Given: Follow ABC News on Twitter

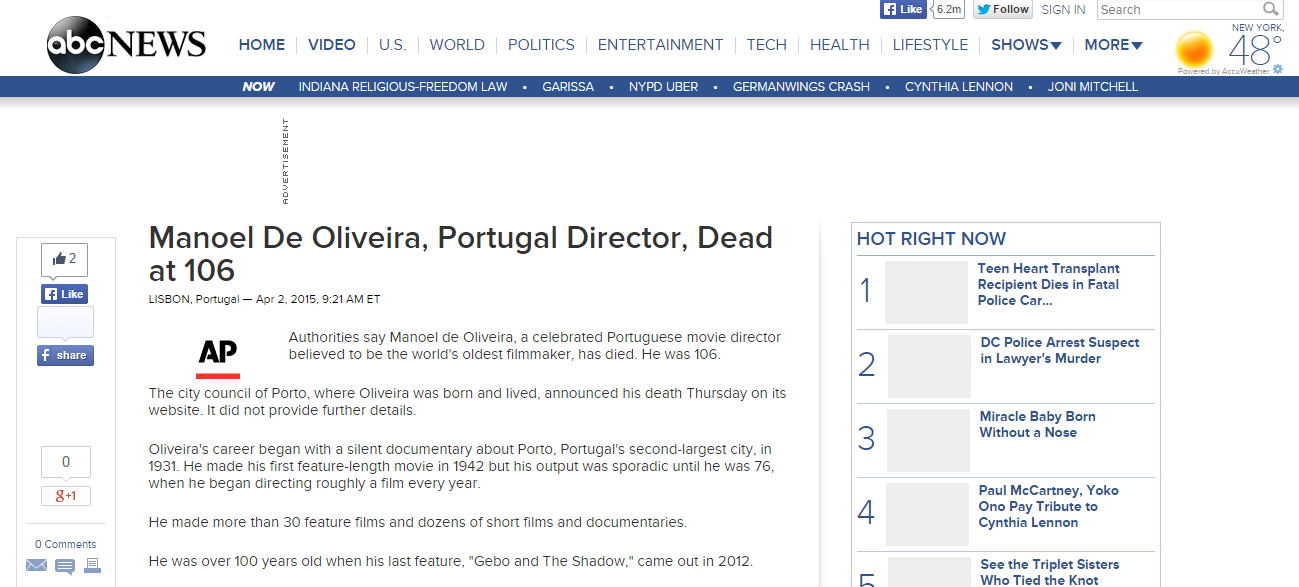Looking at the screenshot, I should point(1002,9).
